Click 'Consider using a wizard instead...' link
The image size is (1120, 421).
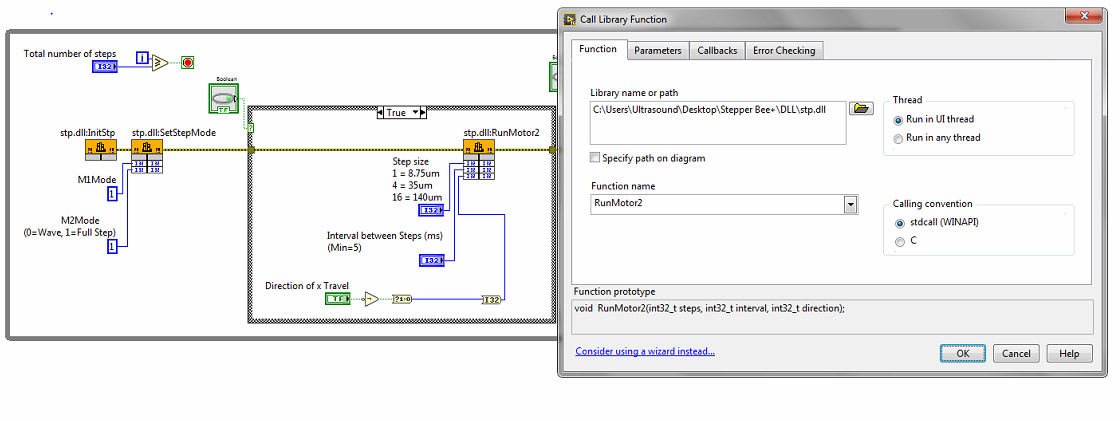pos(645,351)
